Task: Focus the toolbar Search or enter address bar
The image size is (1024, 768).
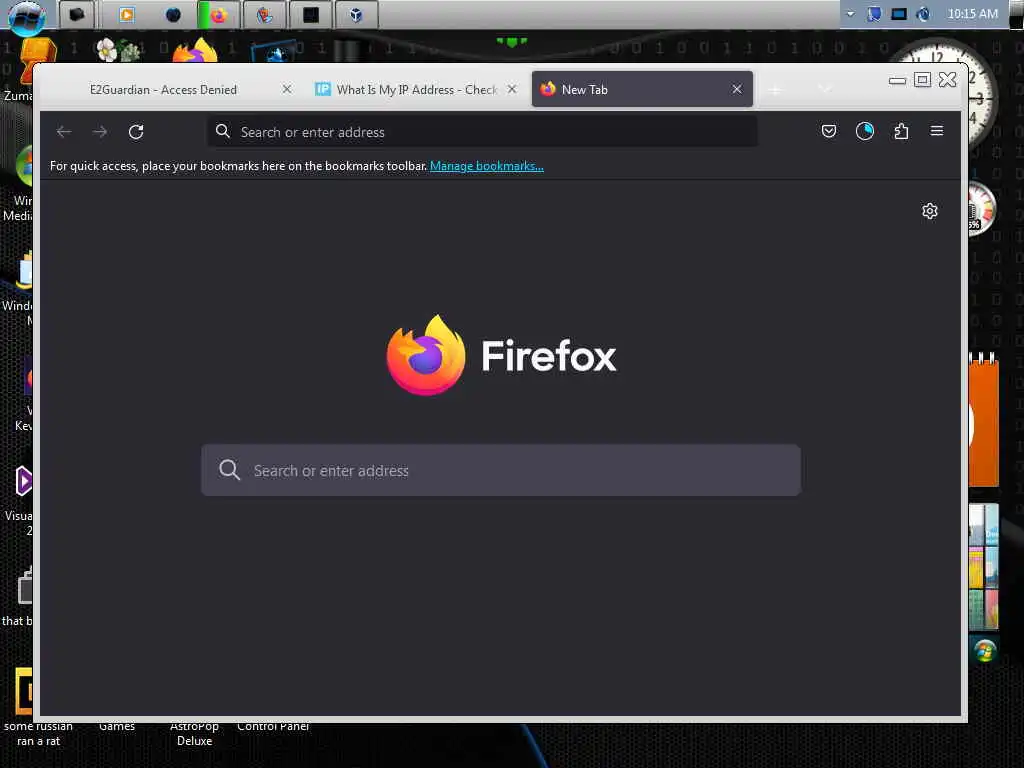Action: [483, 132]
